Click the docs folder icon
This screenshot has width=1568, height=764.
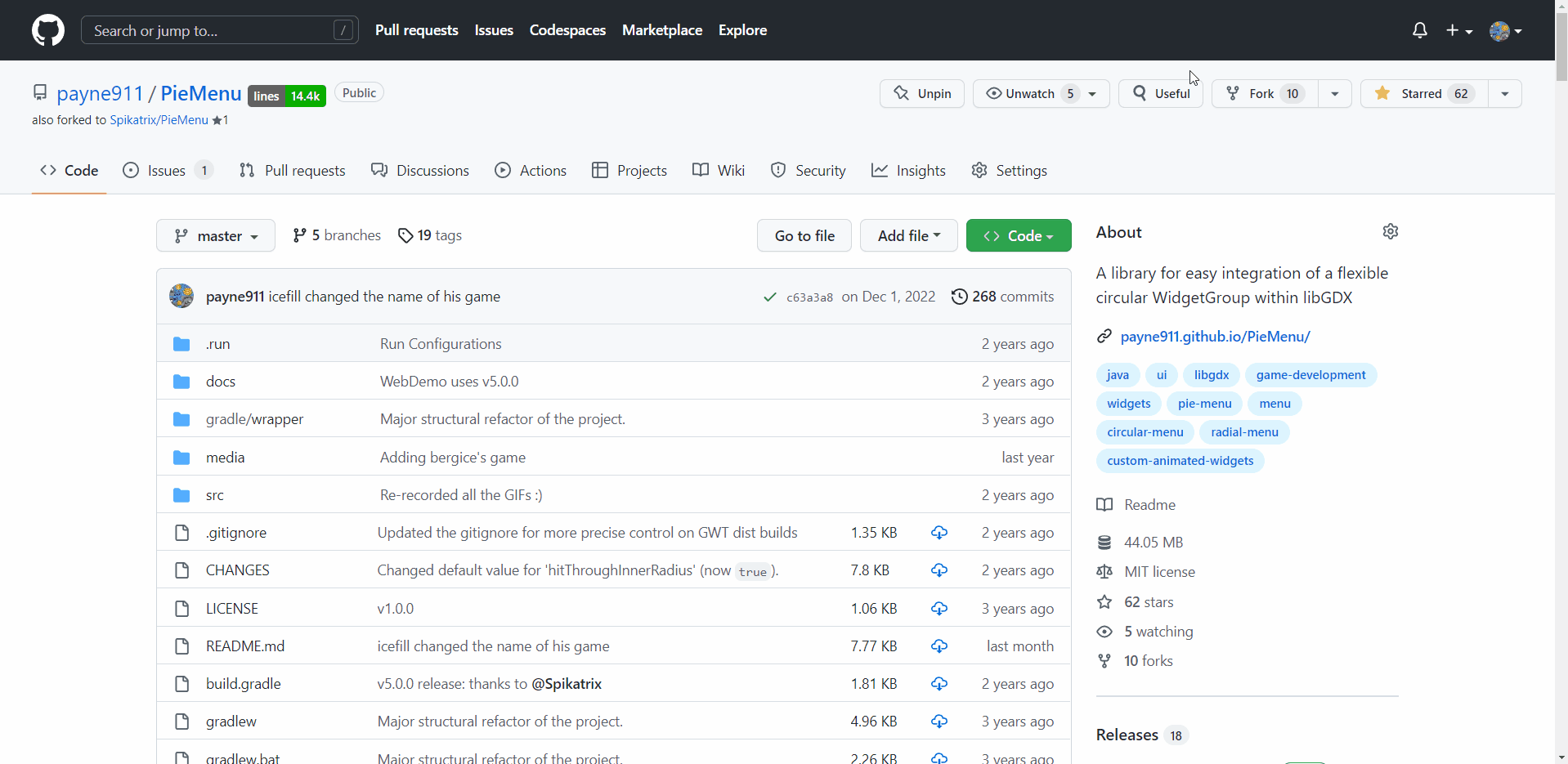[181, 382]
